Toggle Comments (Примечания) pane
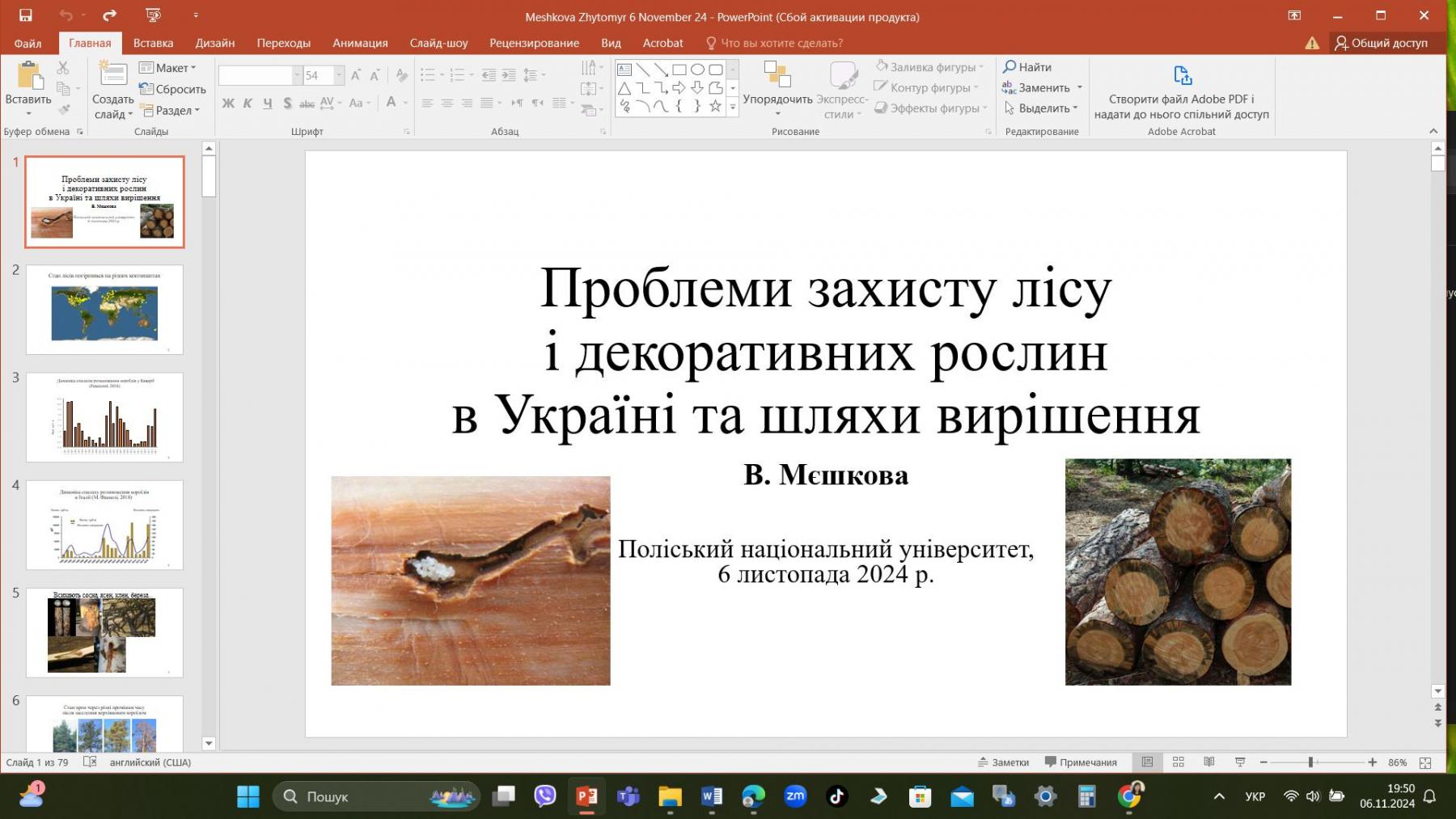The width and height of the screenshot is (1456, 819). point(1080,762)
